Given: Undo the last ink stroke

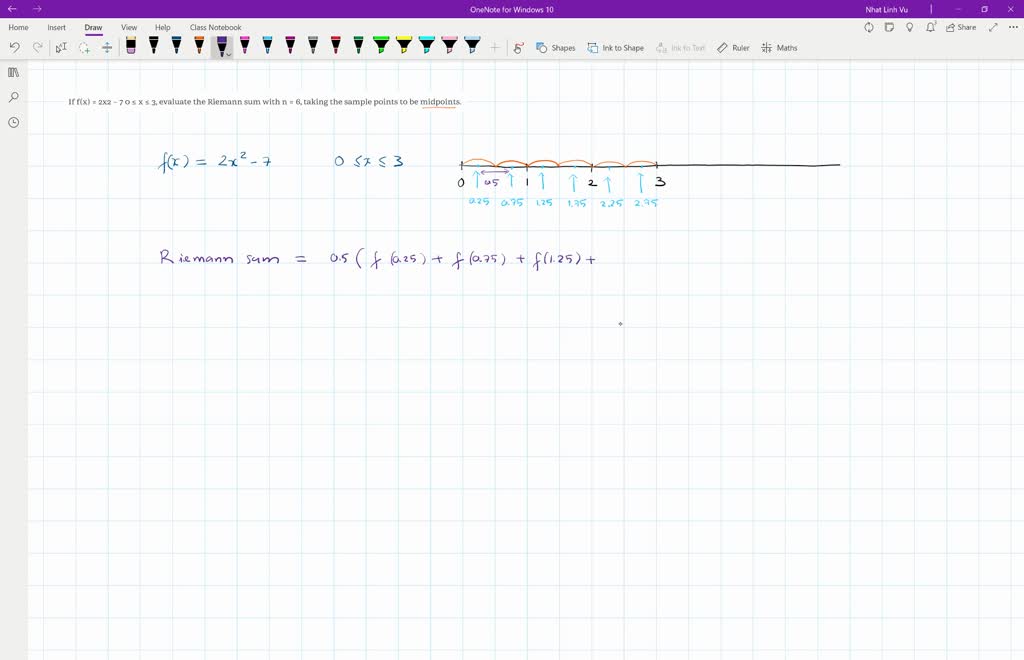Looking at the screenshot, I should click(14, 46).
